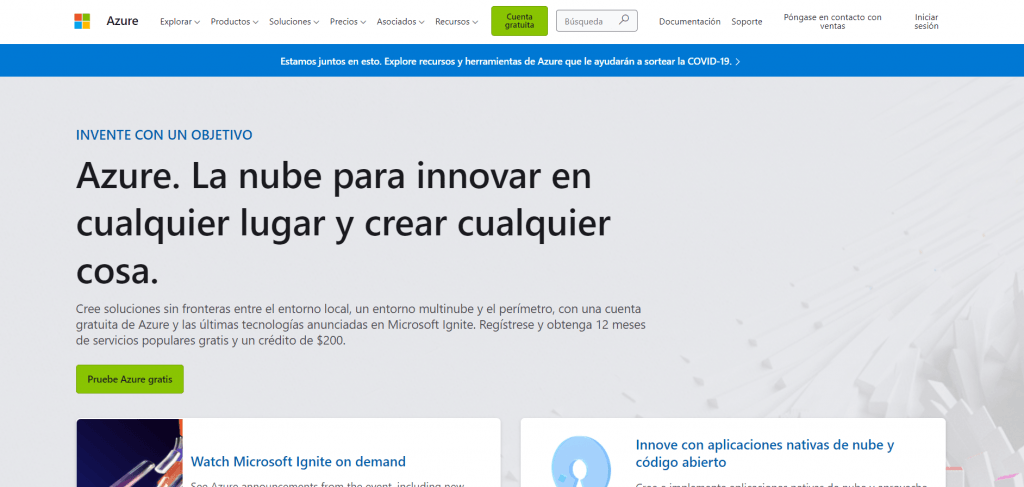Open Watch Microsoft Ignite on demand link
Screen dimensions: 1024x487
coord(298,462)
